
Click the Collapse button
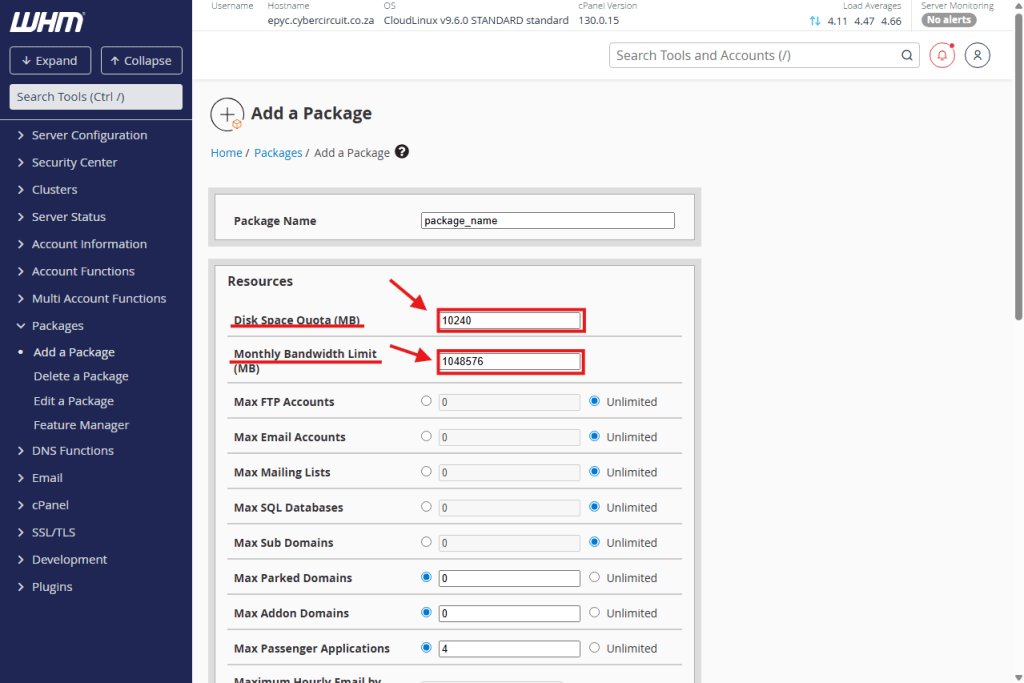141,60
